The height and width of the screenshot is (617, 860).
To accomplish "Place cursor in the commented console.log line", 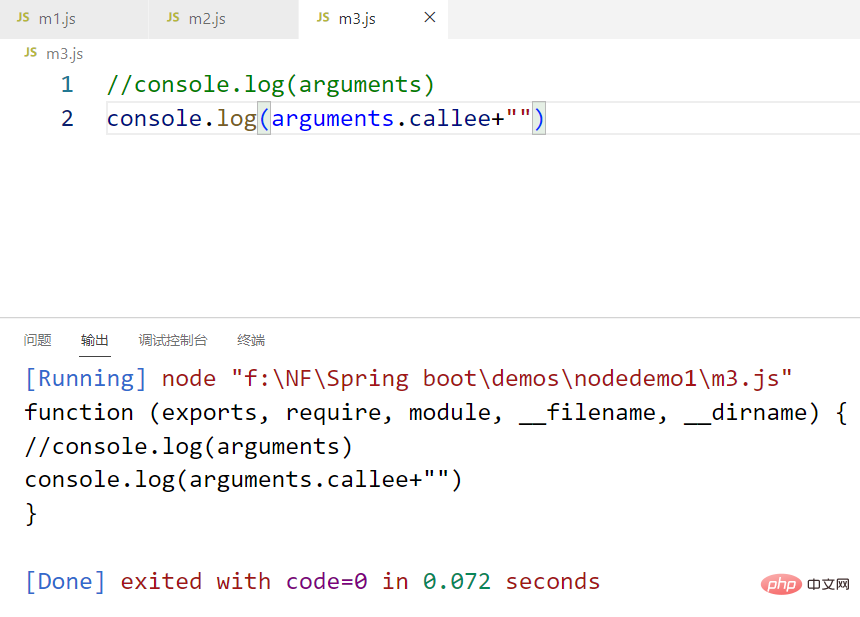I will pyautogui.click(x=270, y=85).
